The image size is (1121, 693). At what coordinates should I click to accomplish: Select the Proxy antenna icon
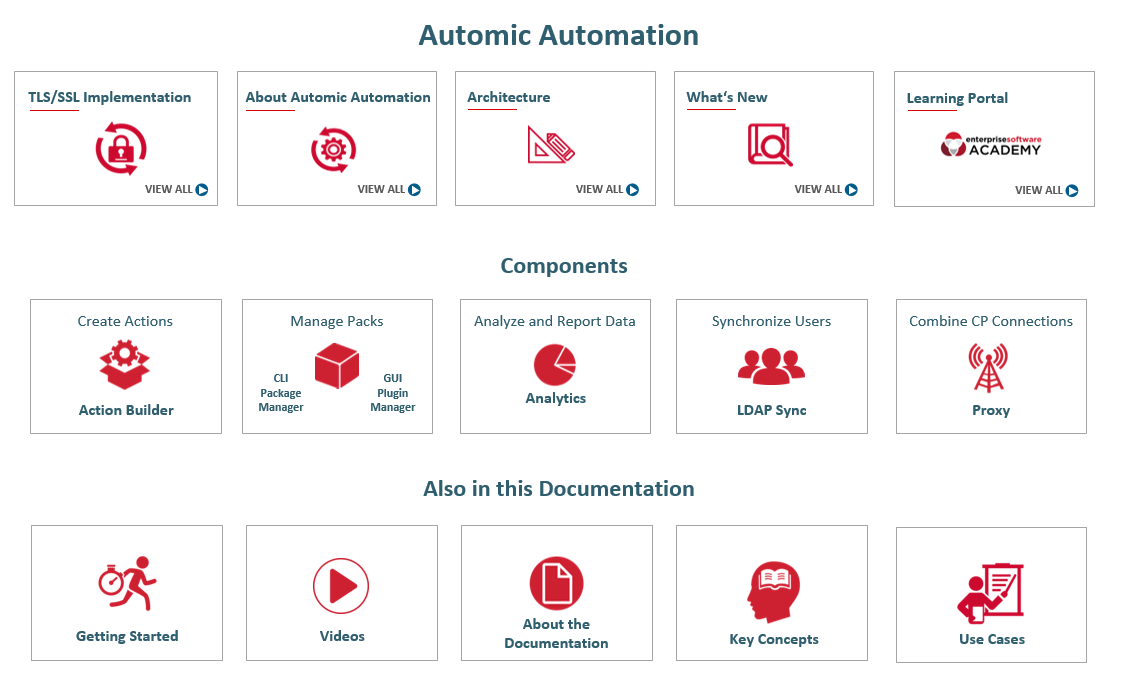point(990,363)
